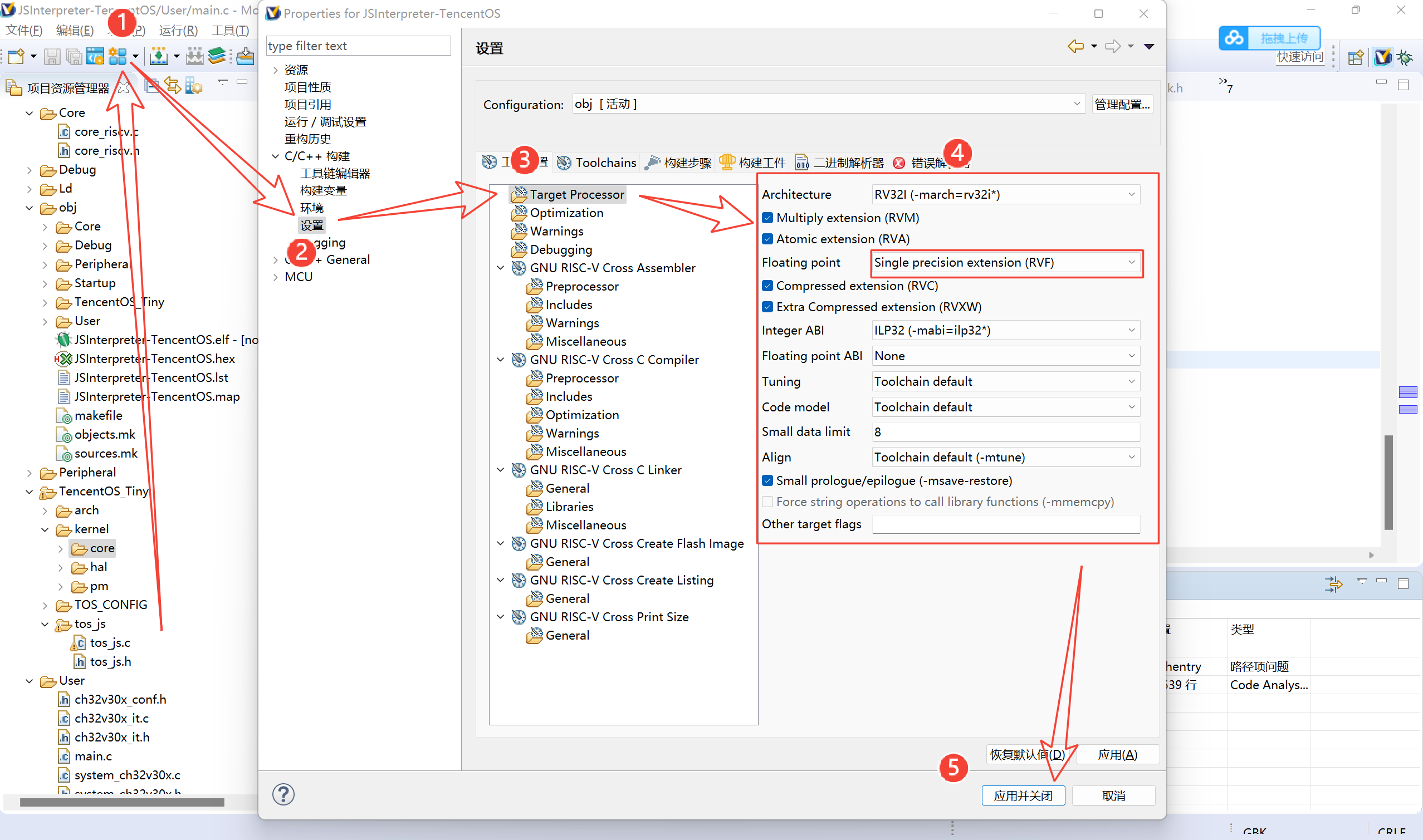Click the new file wizard icon
The height and width of the screenshot is (840, 1423).
[16, 56]
